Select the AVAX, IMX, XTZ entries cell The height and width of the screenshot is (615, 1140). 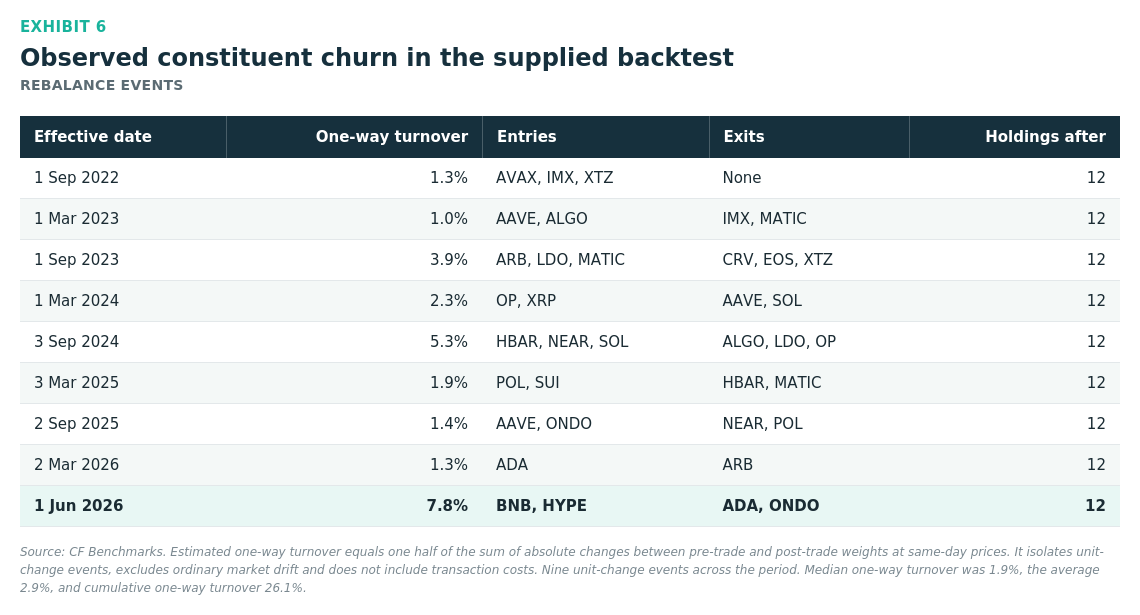(554, 178)
